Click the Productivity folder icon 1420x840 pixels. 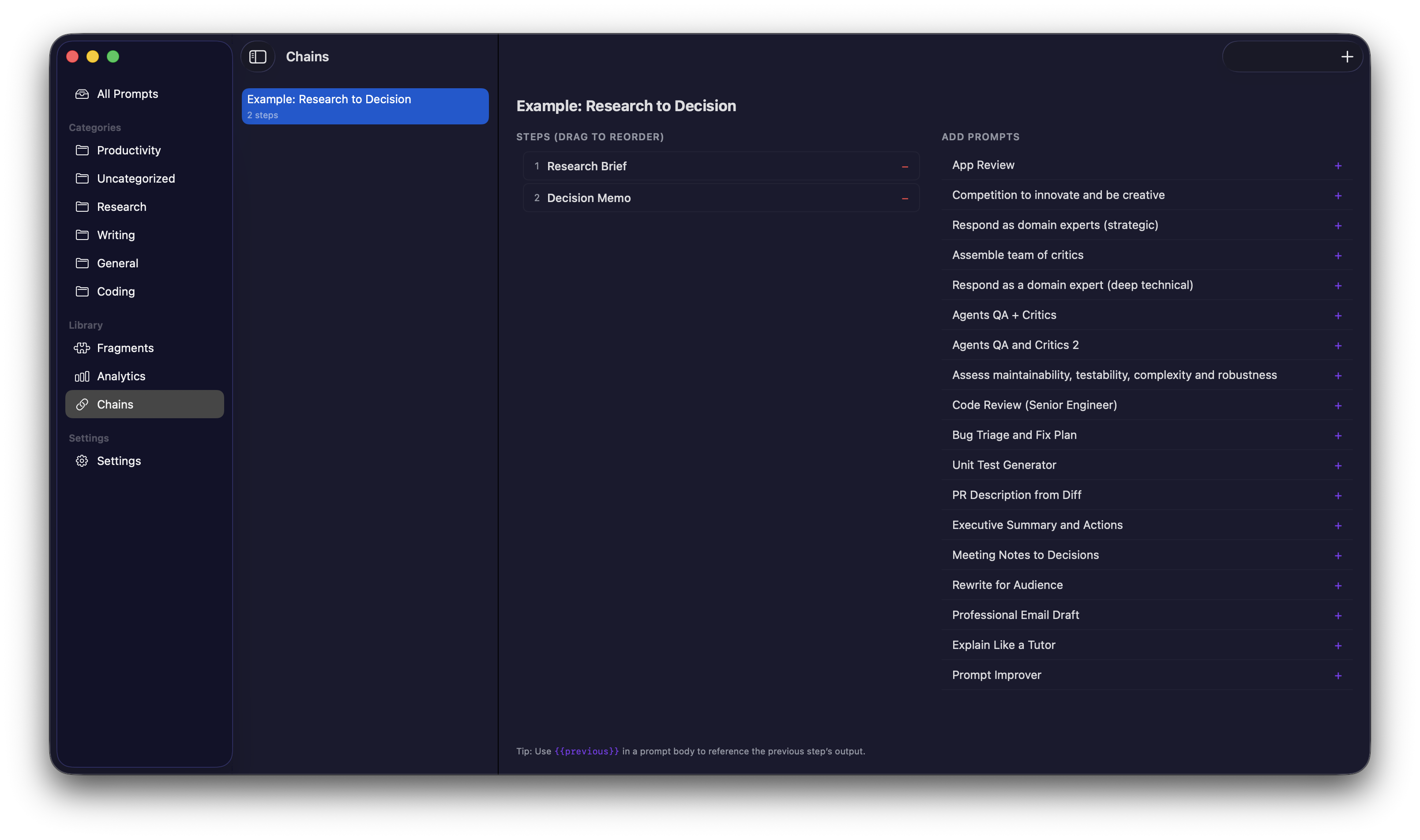(82, 150)
